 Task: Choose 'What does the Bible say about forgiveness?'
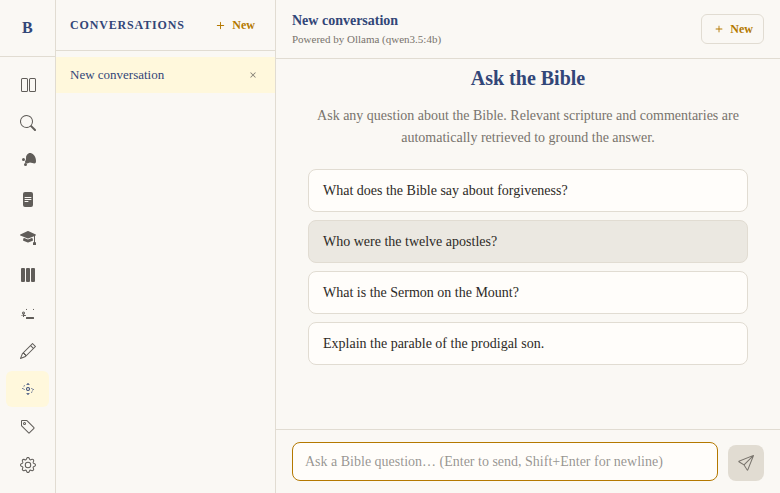527,190
